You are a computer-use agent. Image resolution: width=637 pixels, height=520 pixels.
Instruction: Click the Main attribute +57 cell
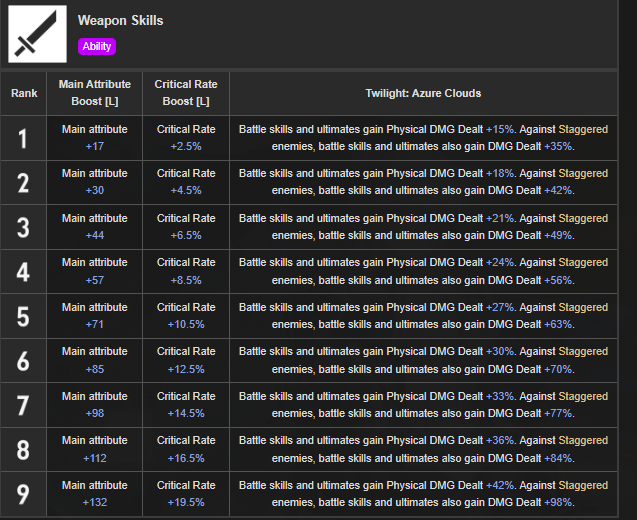pyautogui.click(x=95, y=271)
